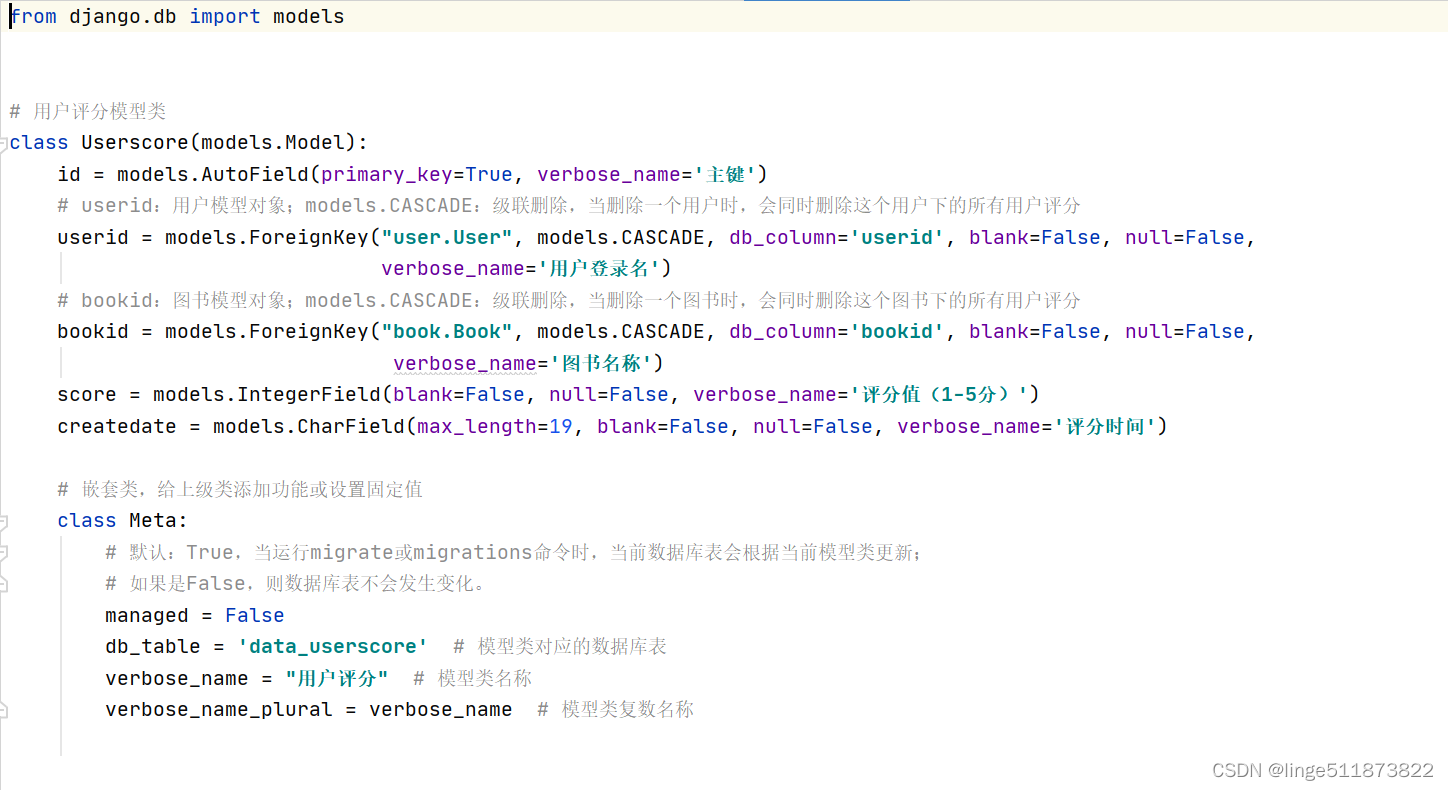
Task: Click the "max_length" argument name
Action: click(x=477, y=426)
